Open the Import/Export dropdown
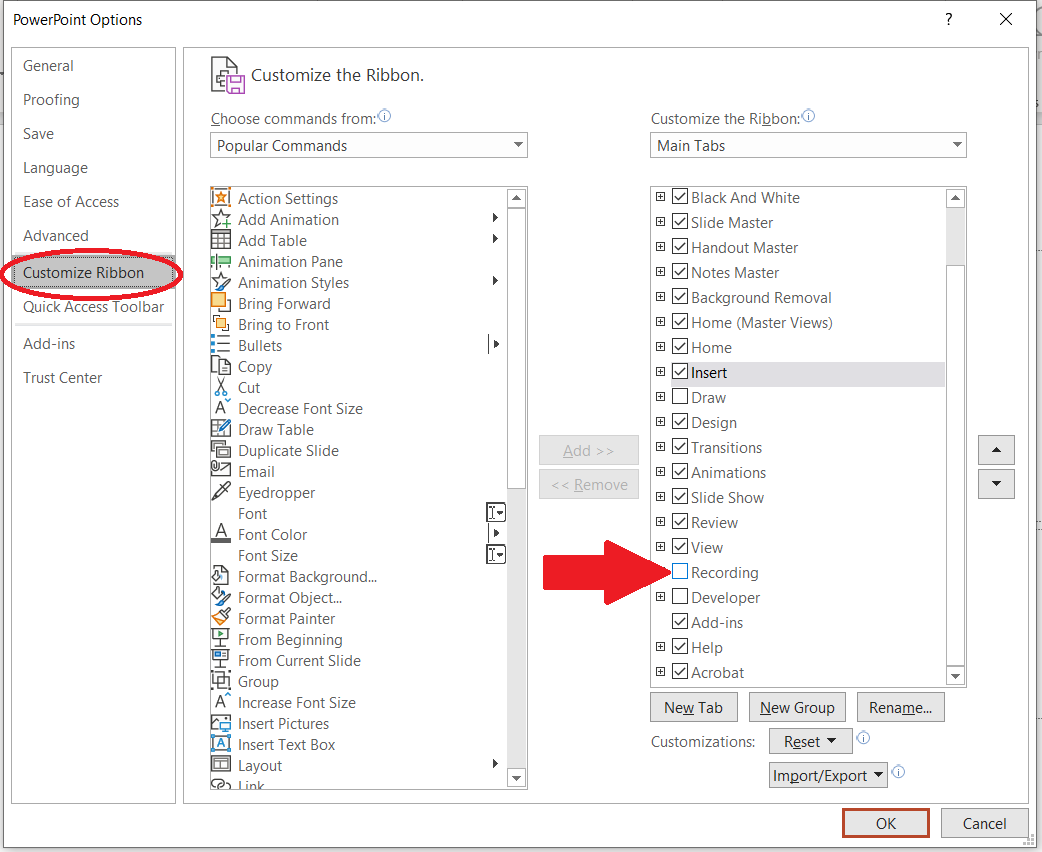This screenshot has width=1042, height=852. click(828, 775)
